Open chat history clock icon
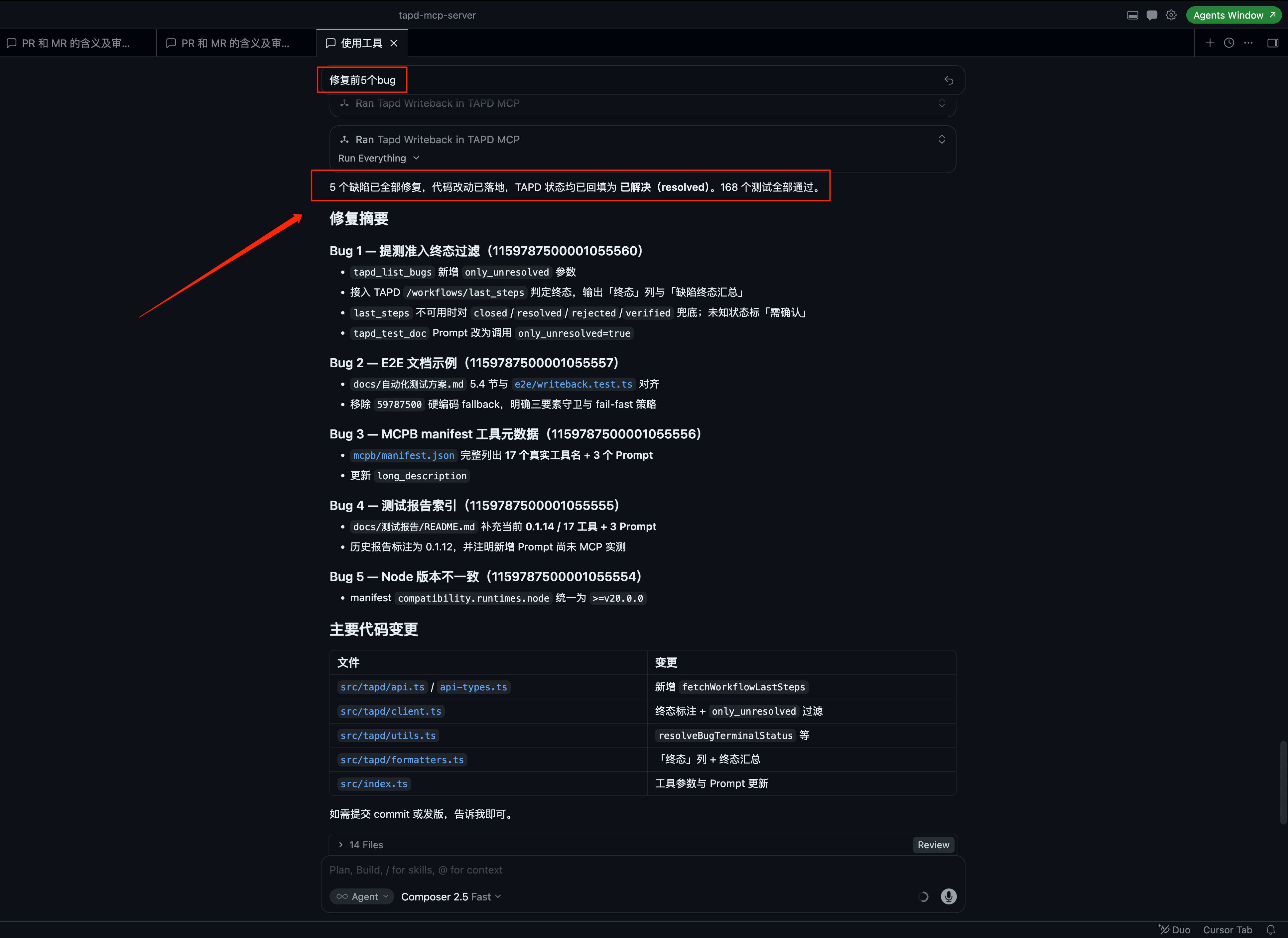1288x938 pixels. [1229, 43]
